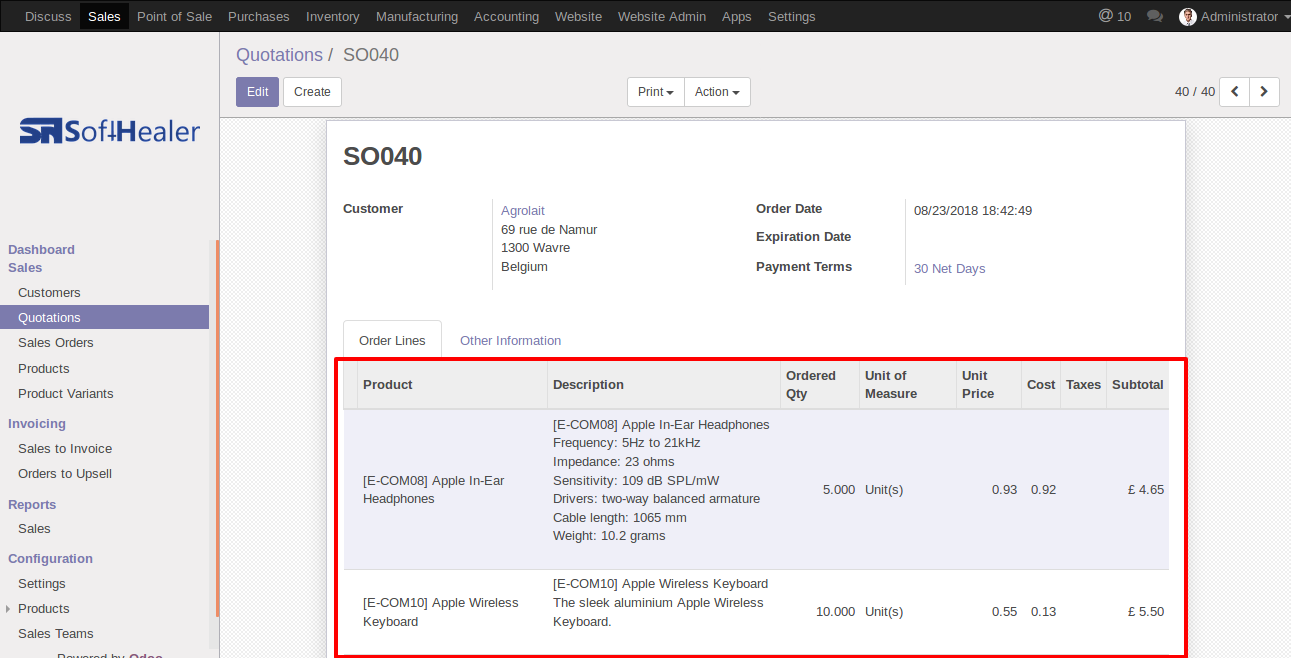Click the order date value 08/23/2018 18:42:49

pos(973,211)
